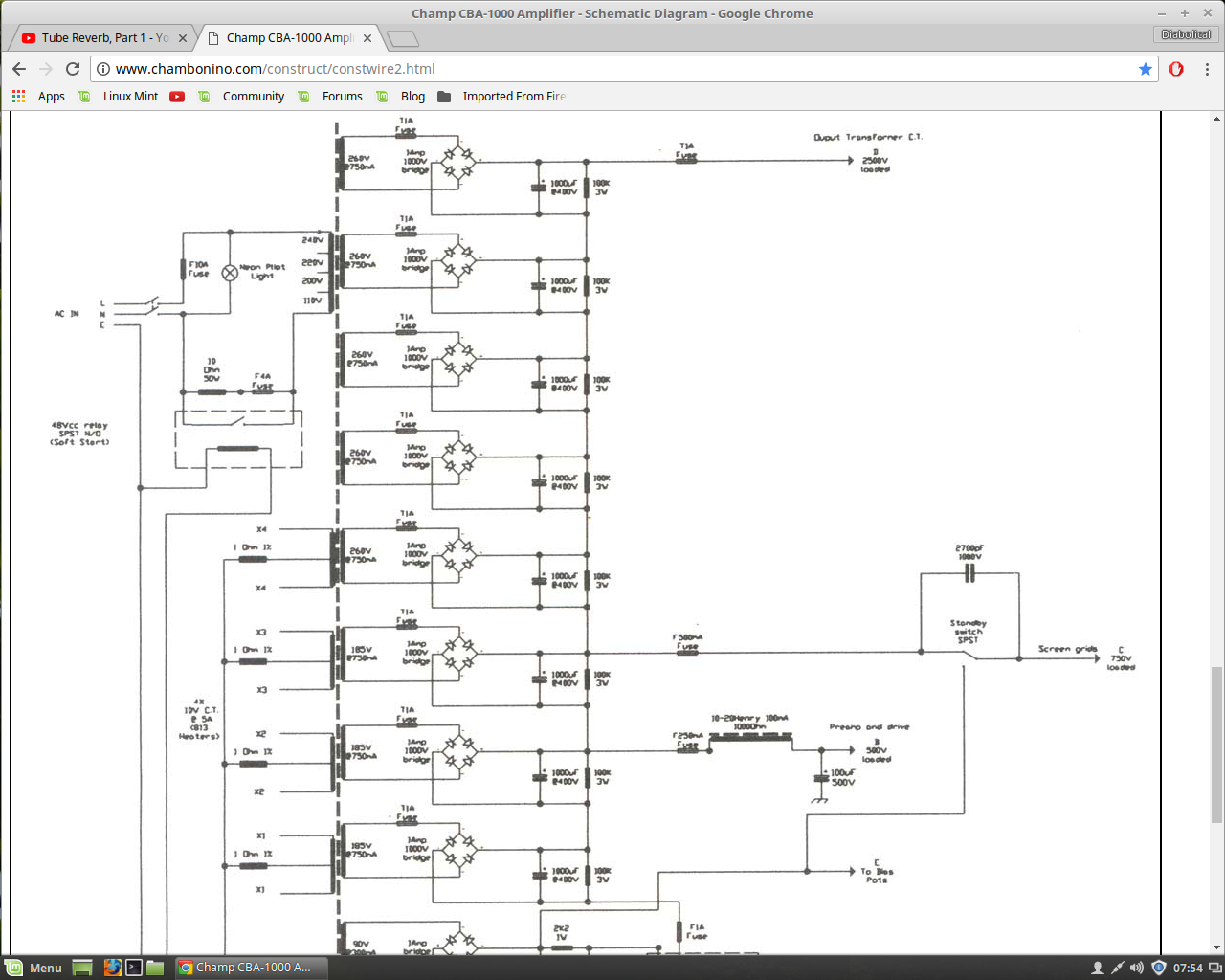
Task: Open the update manager shield icon
Action: coord(1158,968)
